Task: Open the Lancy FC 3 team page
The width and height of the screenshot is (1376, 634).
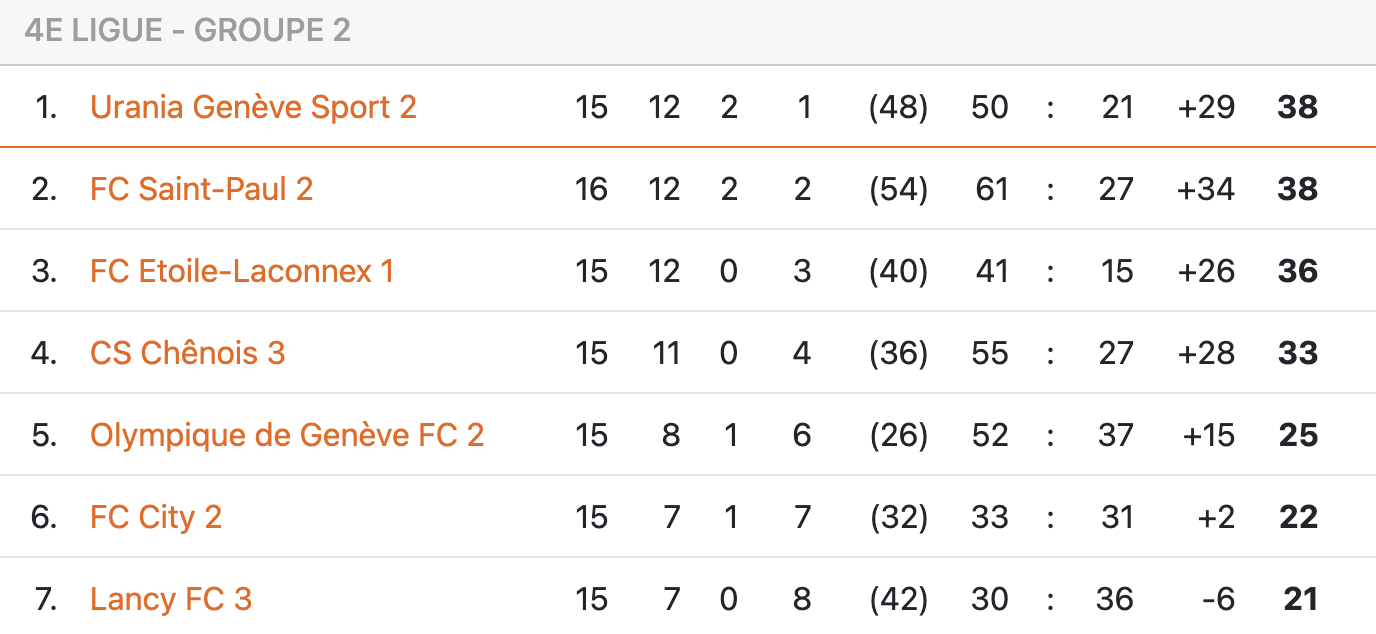Action: tap(170, 599)
